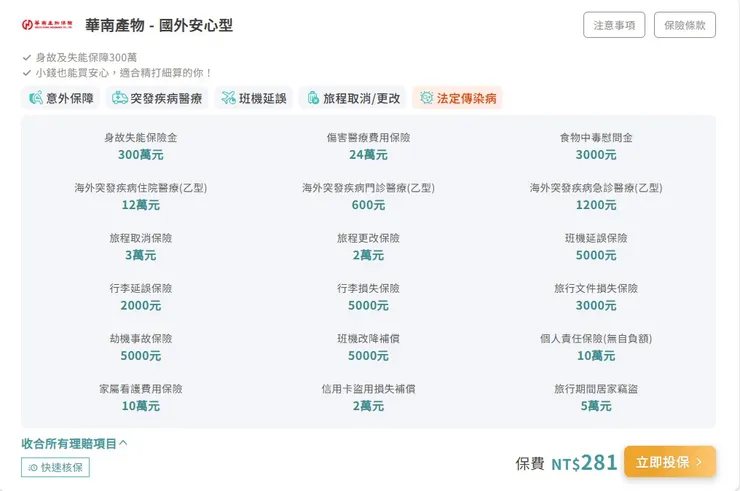Click the 旅行文件損失保險 label
Viewport: 740px width, 491px height.
tap(596, 288)
